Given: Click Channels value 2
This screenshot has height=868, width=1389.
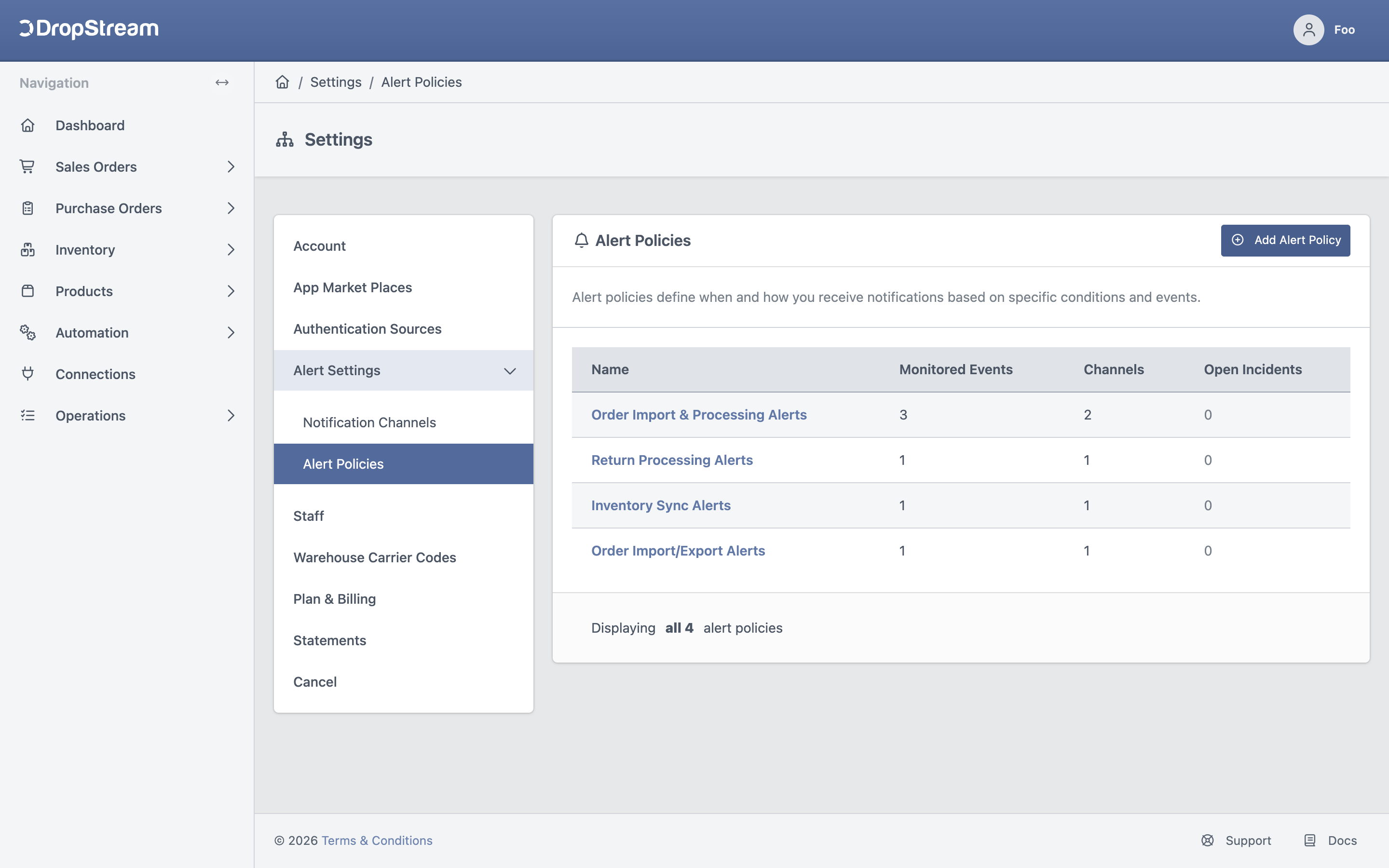Looking at the screenshot, I should tap(1088, 415).
